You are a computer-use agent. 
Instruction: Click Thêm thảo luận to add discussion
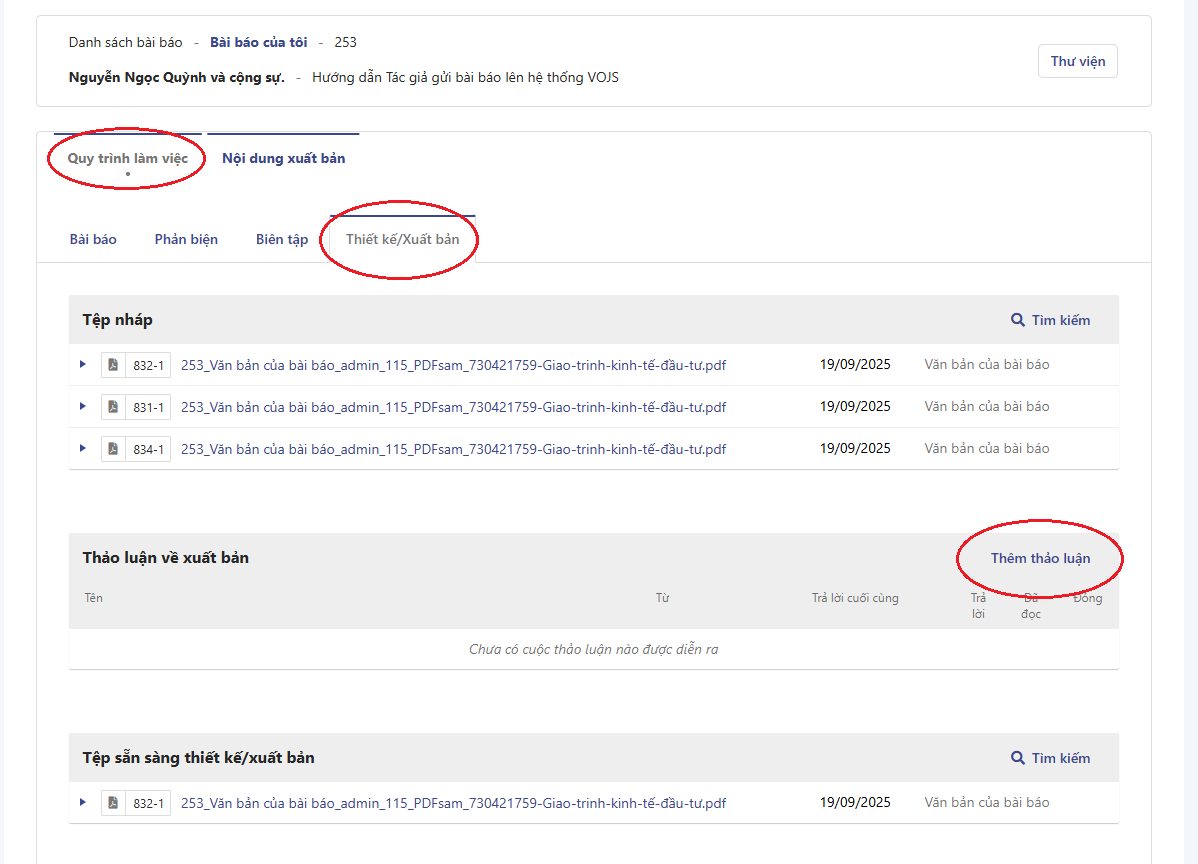[1040, 558]
